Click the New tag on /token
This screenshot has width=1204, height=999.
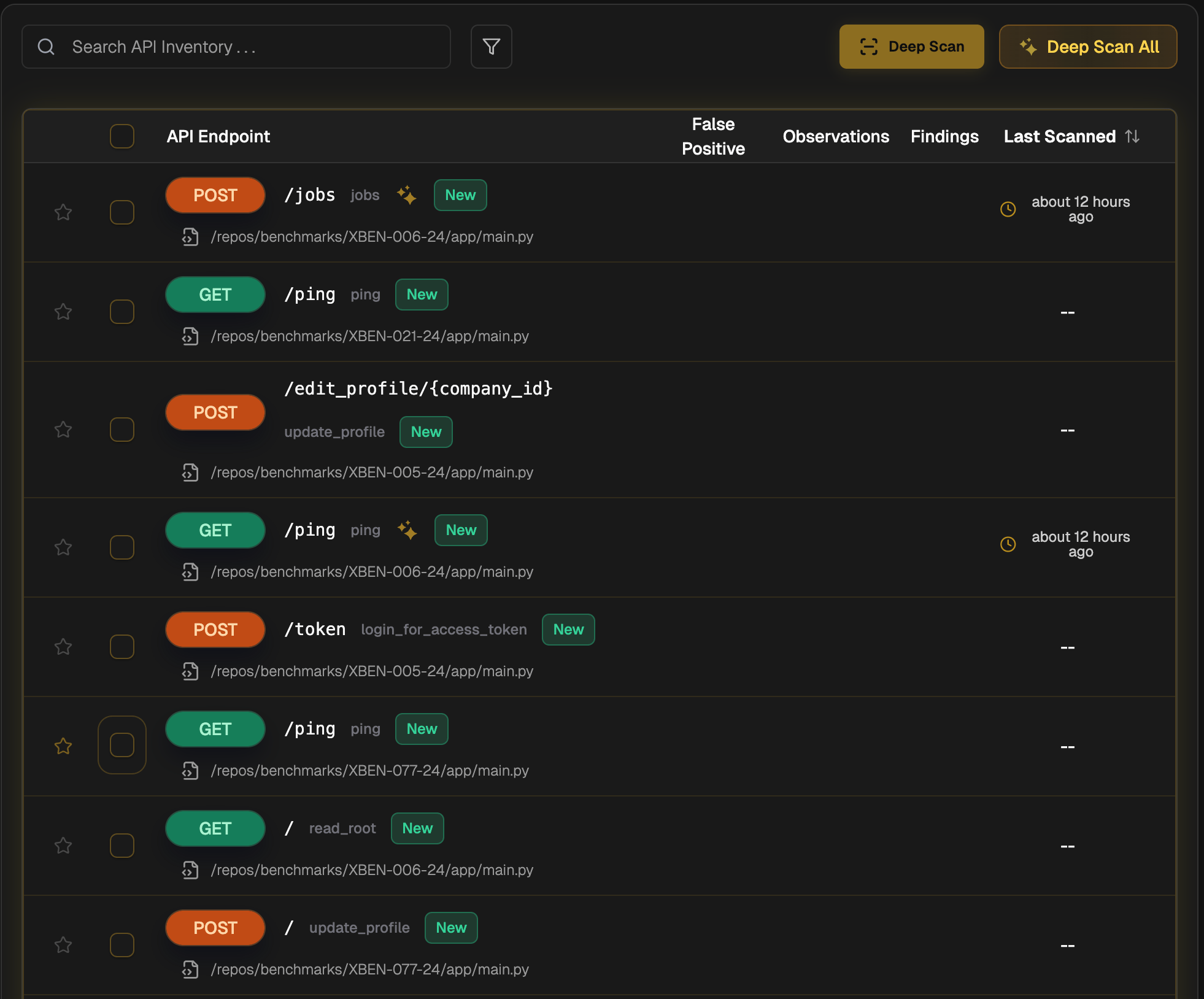(x=568, y=630)
